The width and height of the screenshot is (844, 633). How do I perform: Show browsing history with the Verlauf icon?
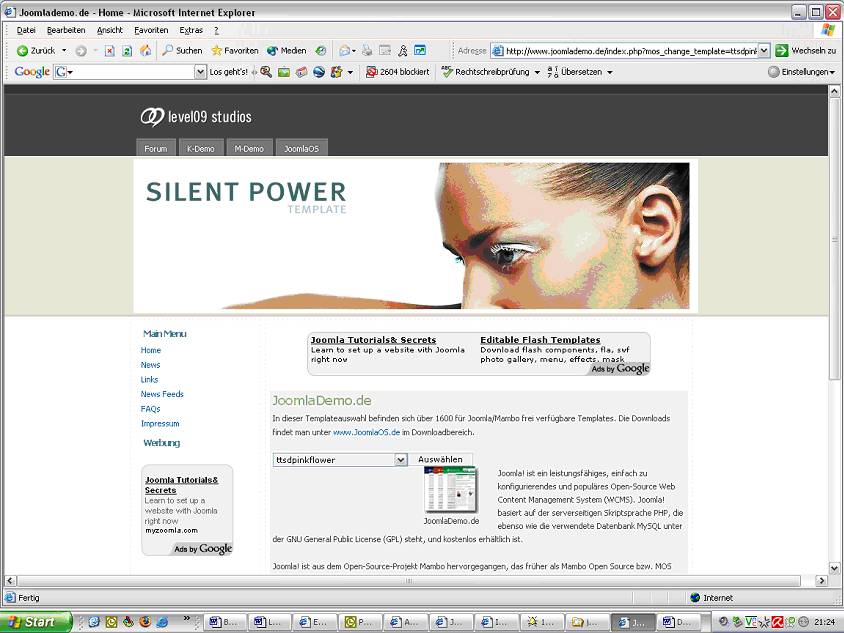(321, 51)
